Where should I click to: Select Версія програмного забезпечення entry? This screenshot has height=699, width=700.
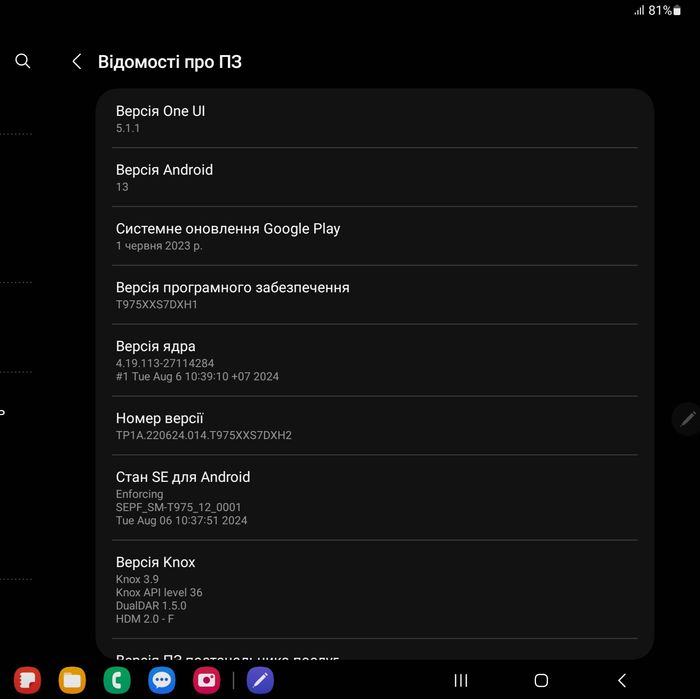point(375,295)
